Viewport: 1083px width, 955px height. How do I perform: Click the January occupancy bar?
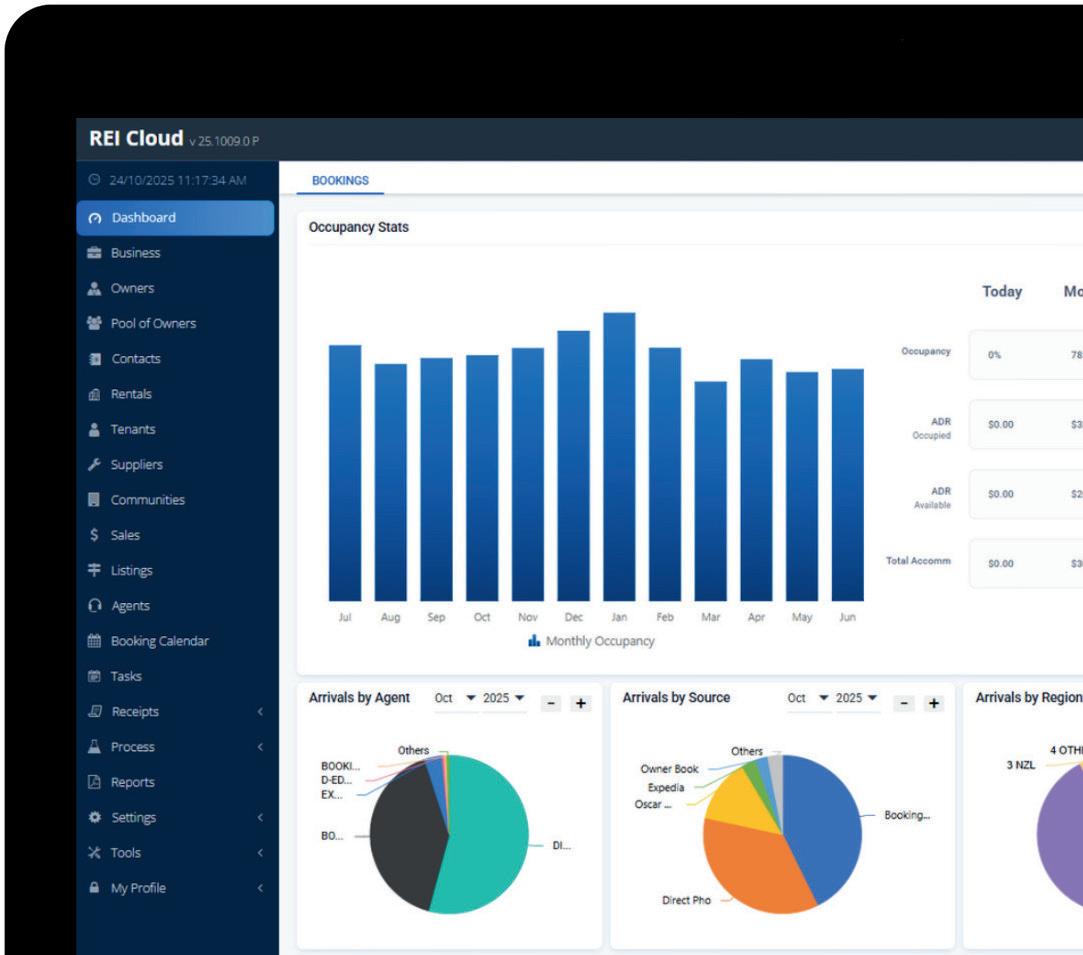point(619,456)
